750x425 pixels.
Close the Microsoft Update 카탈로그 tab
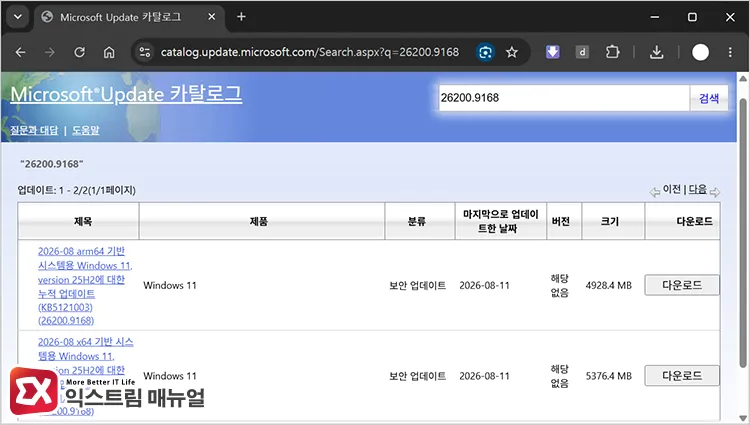tap(212, 17)
